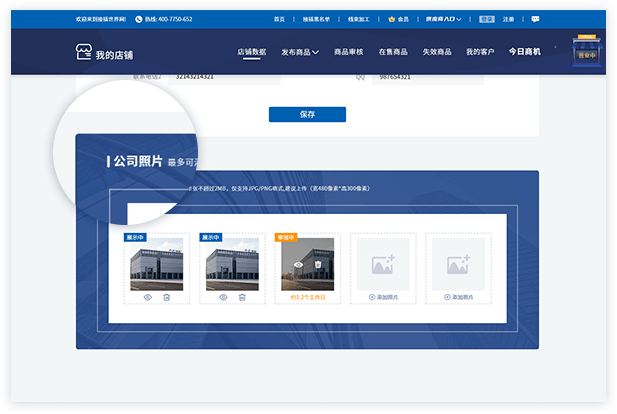Viewport: 617px width, 414px height.
Task: Click the orange 审核中 badge
Action: coord(286,237)
